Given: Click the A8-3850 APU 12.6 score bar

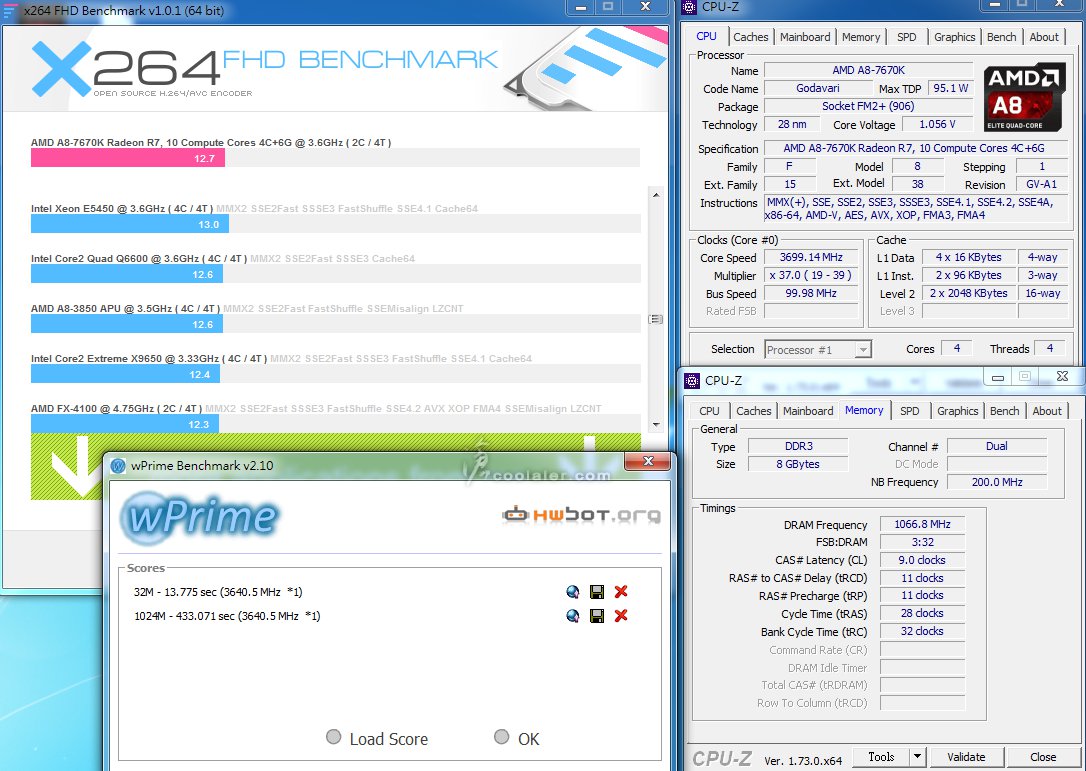Looking at the screenshot, I should tap(127, 324).
